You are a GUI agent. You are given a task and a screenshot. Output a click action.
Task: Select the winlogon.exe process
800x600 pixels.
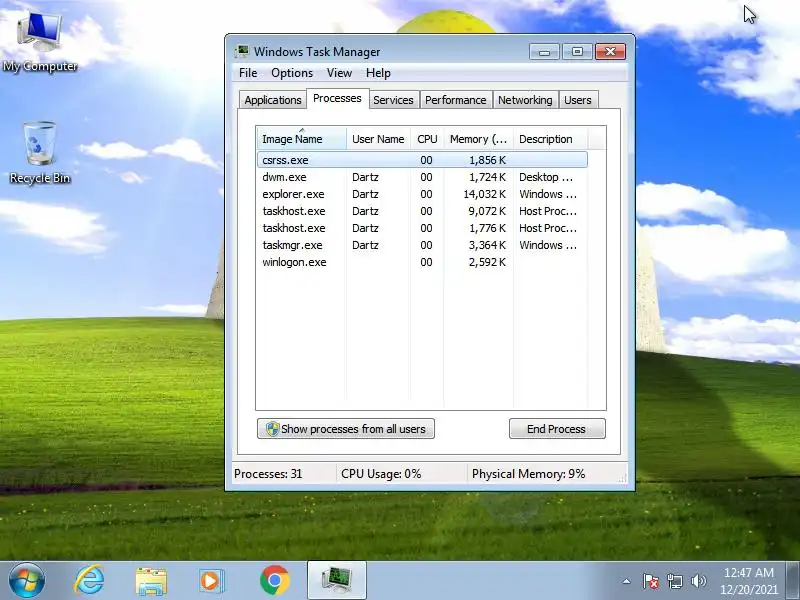coord(422,262)
